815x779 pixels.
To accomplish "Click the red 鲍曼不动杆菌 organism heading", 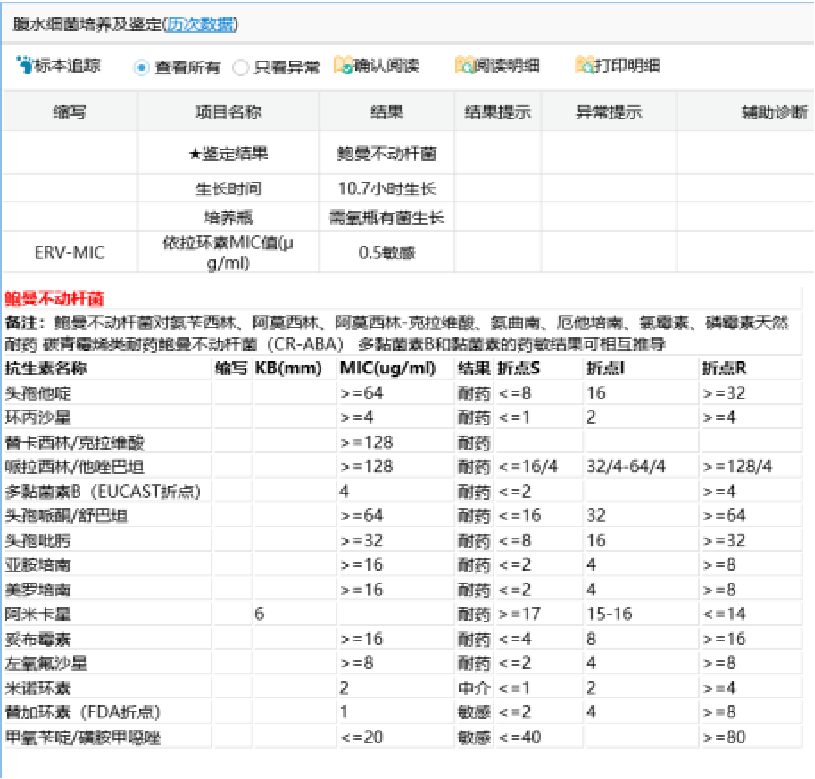I will click(x=54, y=299).
